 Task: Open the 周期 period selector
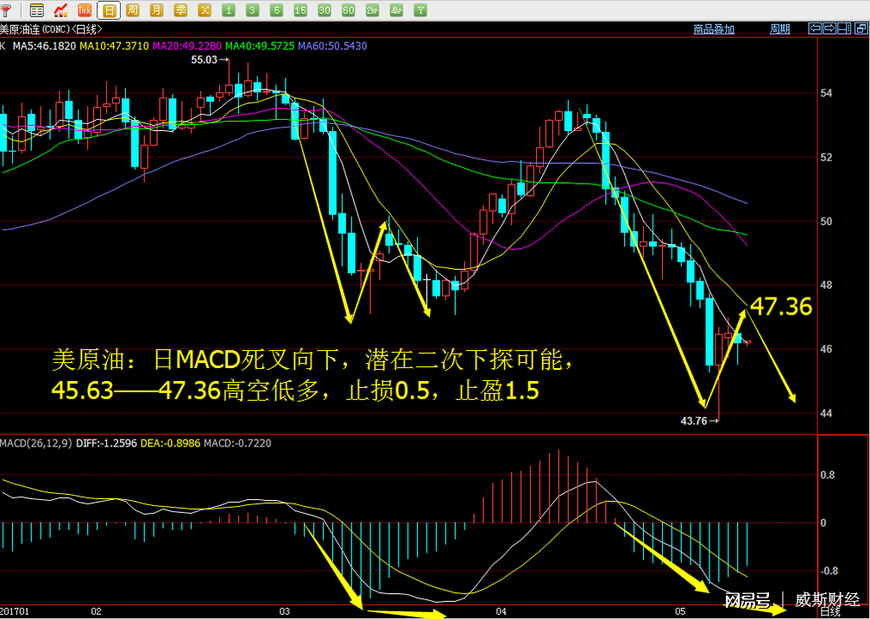tap(779, 29)
